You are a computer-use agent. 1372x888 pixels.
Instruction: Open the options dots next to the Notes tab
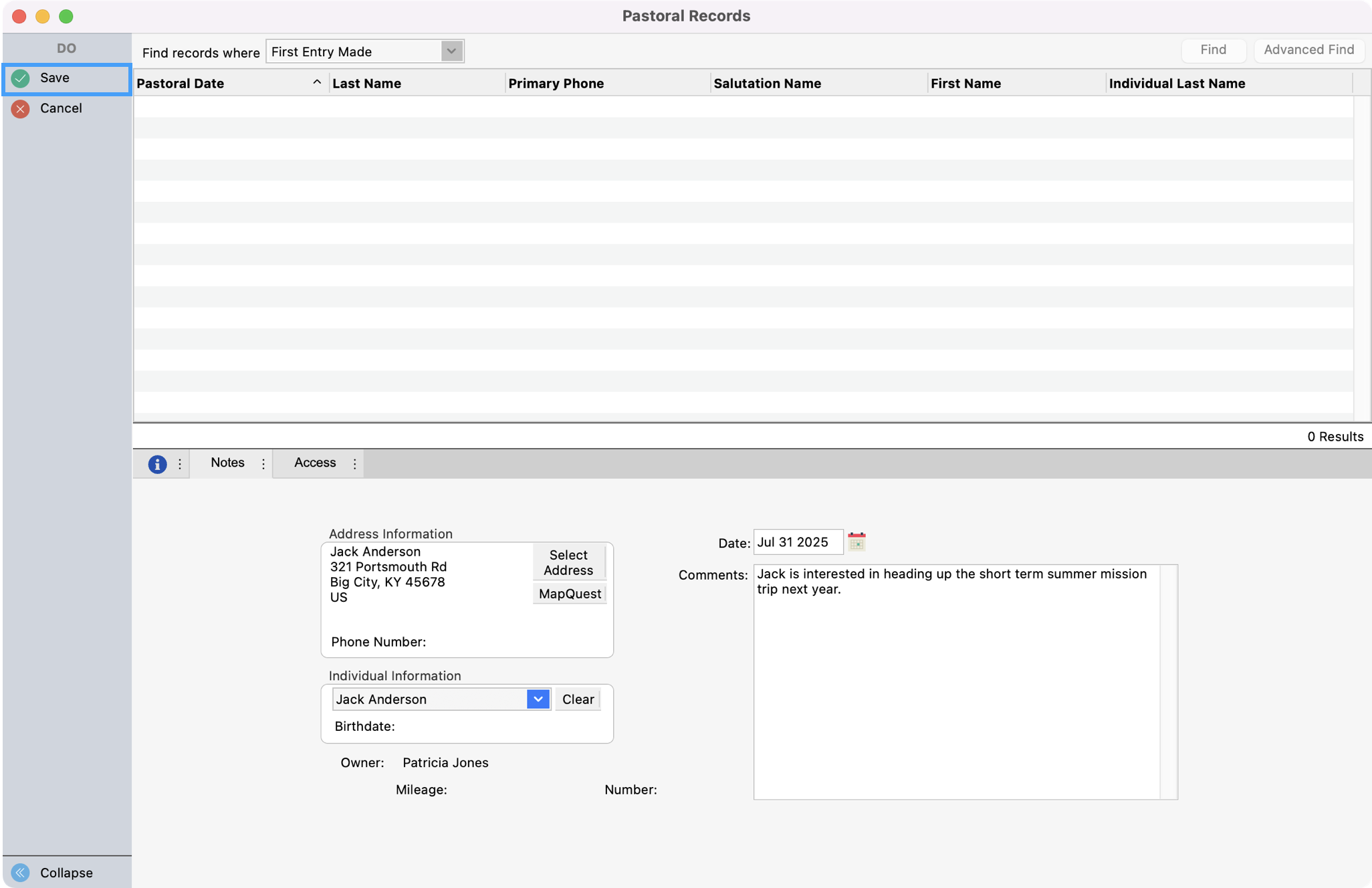[263, 463]
